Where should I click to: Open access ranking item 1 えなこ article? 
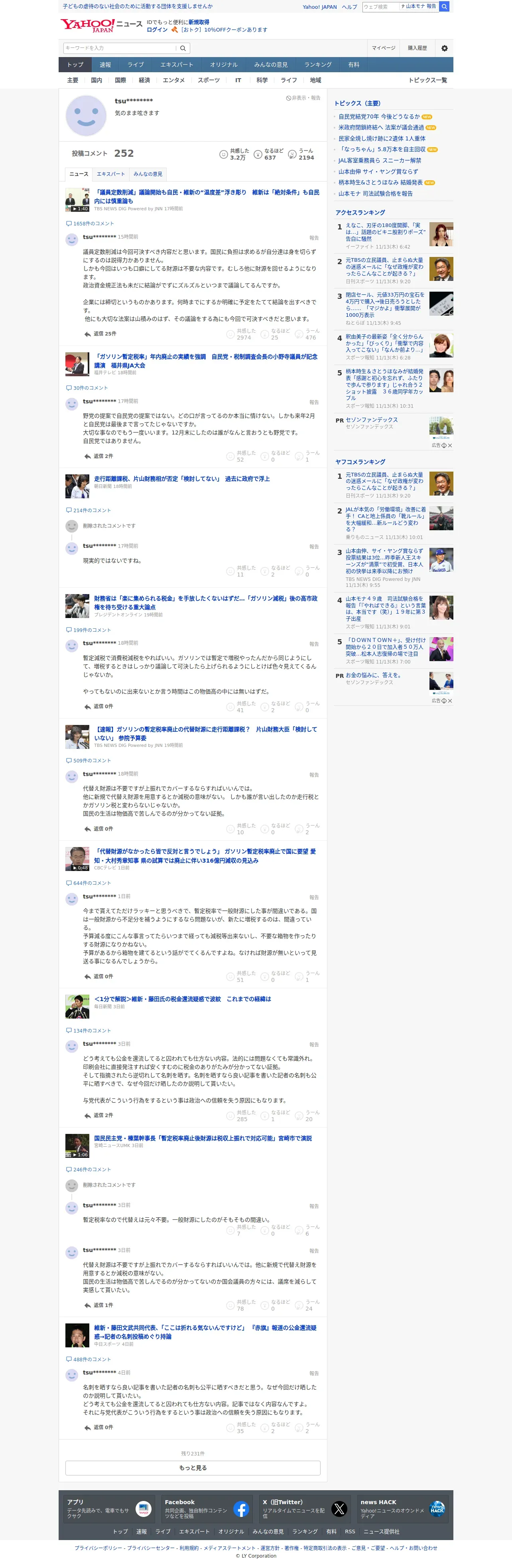pos(386,232)
